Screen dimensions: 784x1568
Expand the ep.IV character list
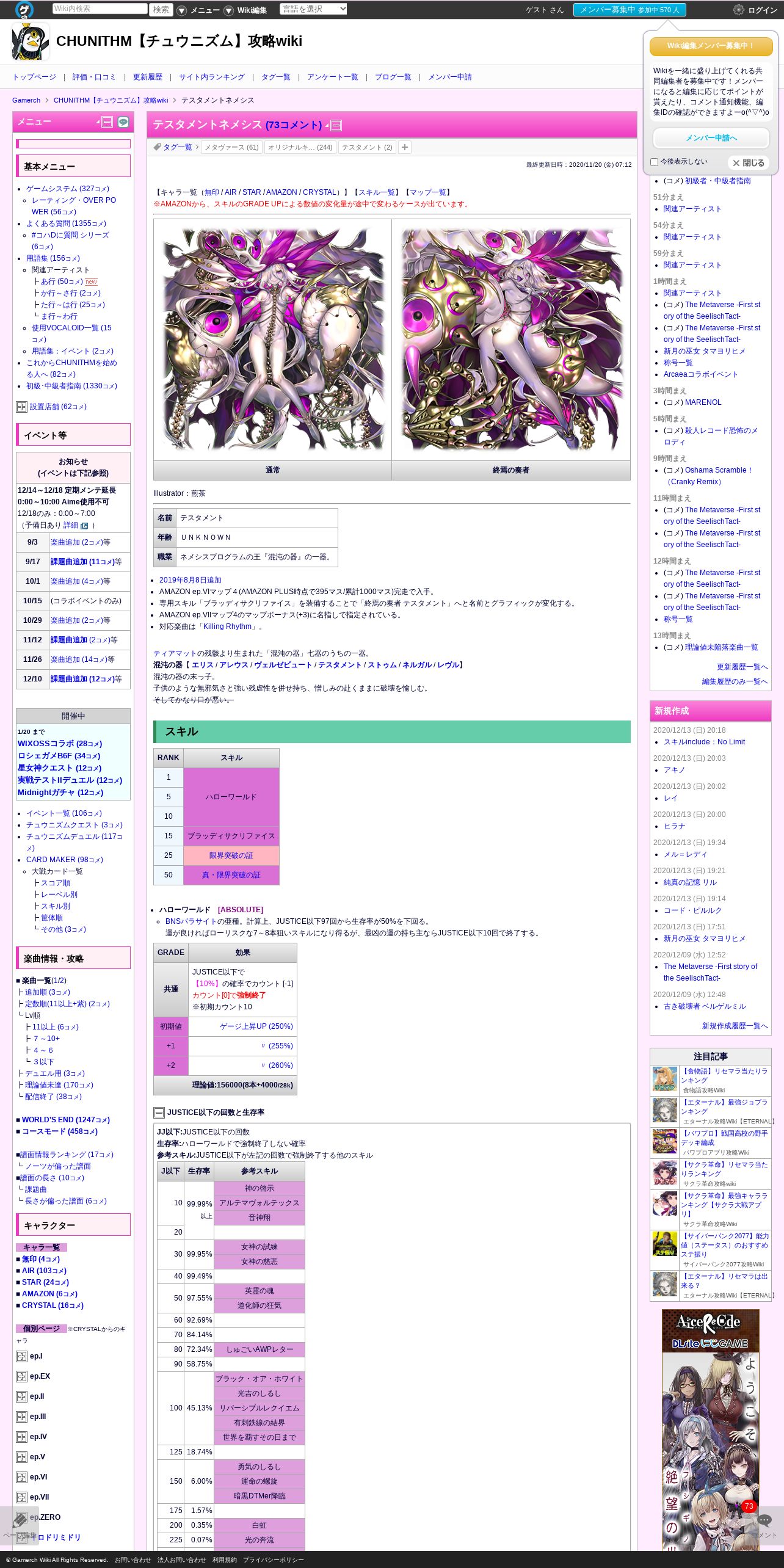(21, 1437)
